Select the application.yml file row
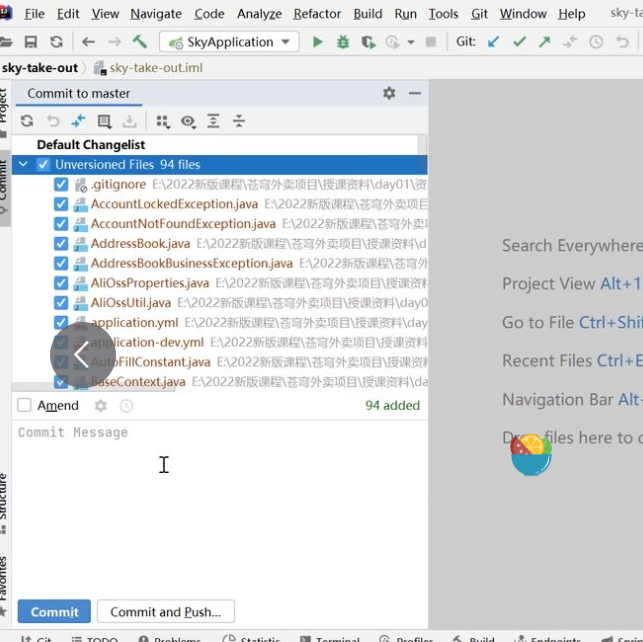The height and width of the screenshot is (642, 643). (x=219, y=323)
